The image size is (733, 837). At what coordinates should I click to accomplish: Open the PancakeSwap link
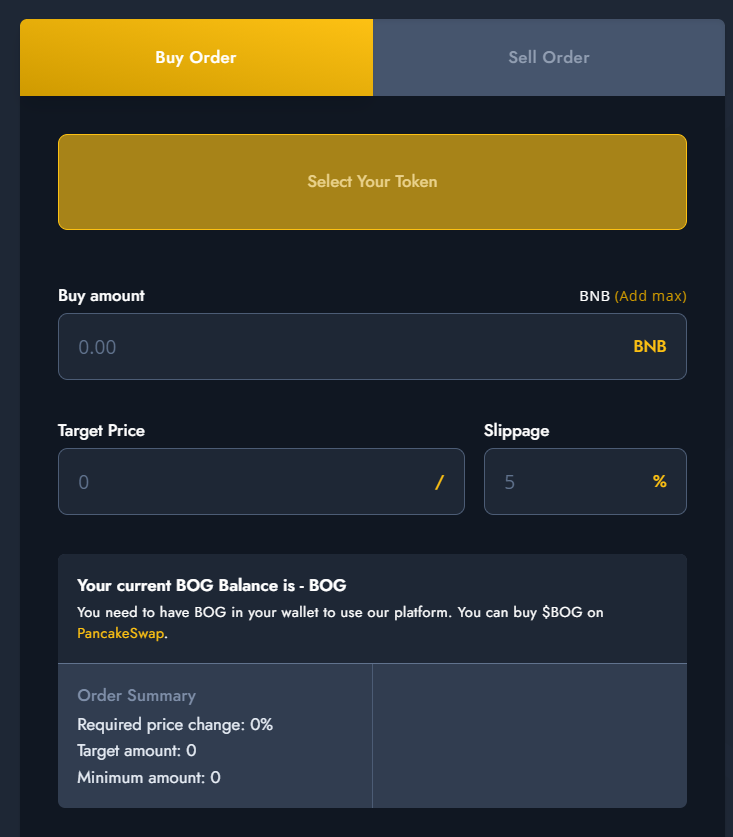point(121,634)
